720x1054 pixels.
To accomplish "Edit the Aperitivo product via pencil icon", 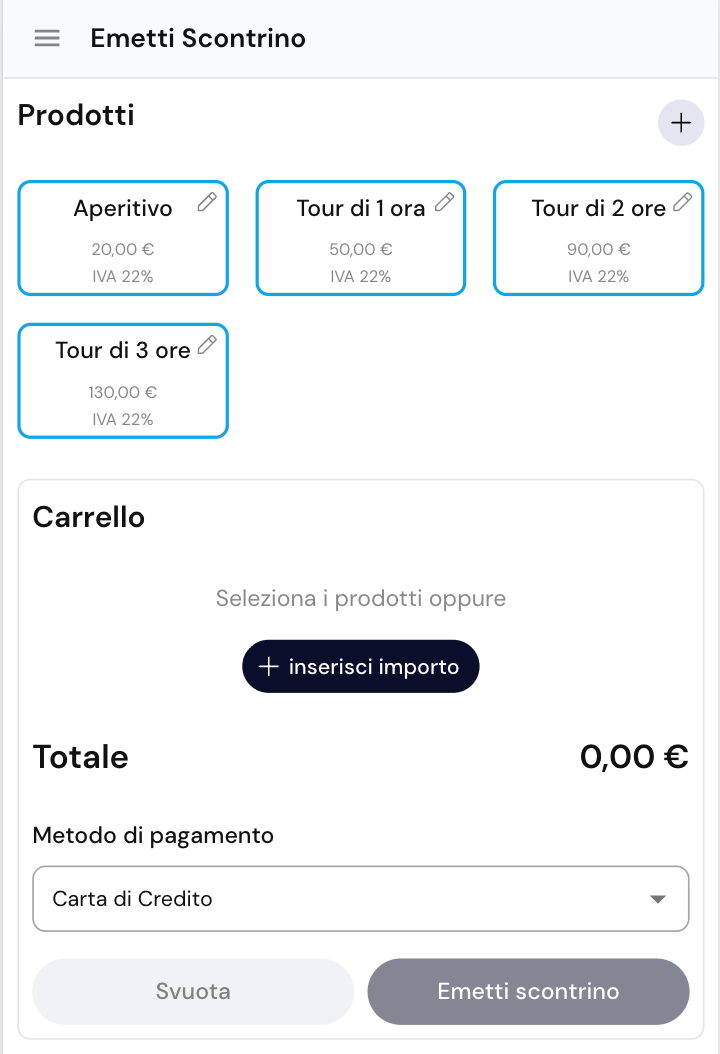I will [x=207, y=202].
